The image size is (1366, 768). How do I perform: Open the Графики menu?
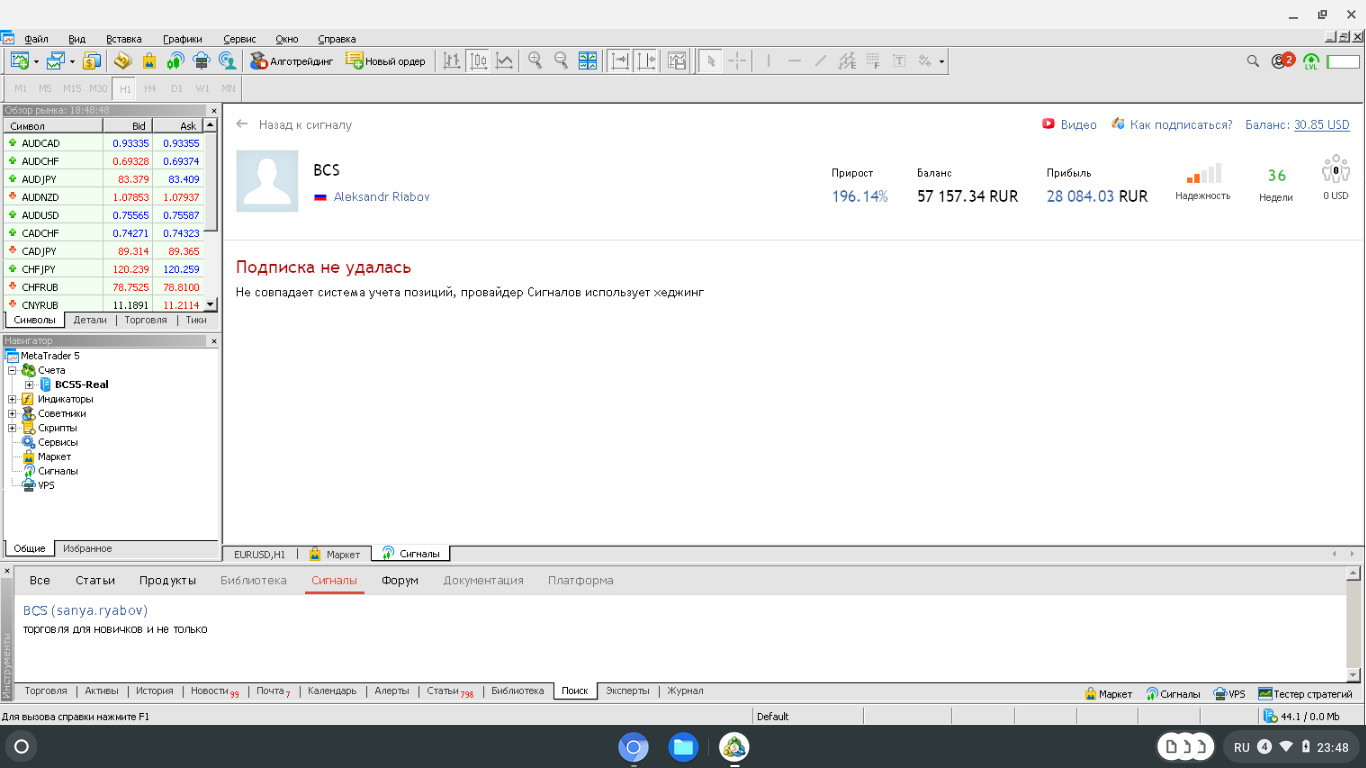pos(182,39)
